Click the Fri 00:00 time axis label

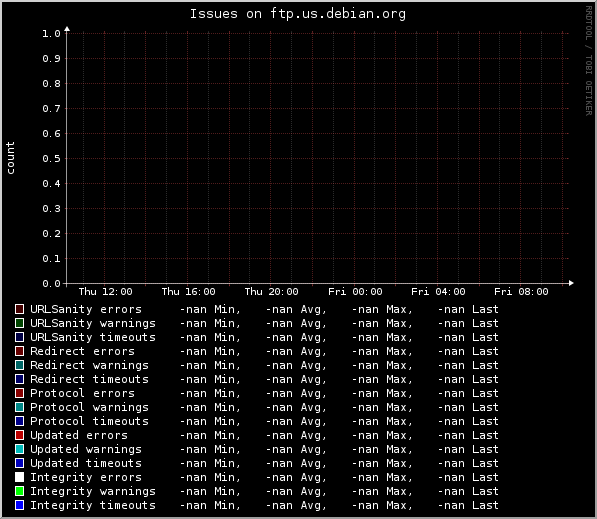[x=355, y=292]
